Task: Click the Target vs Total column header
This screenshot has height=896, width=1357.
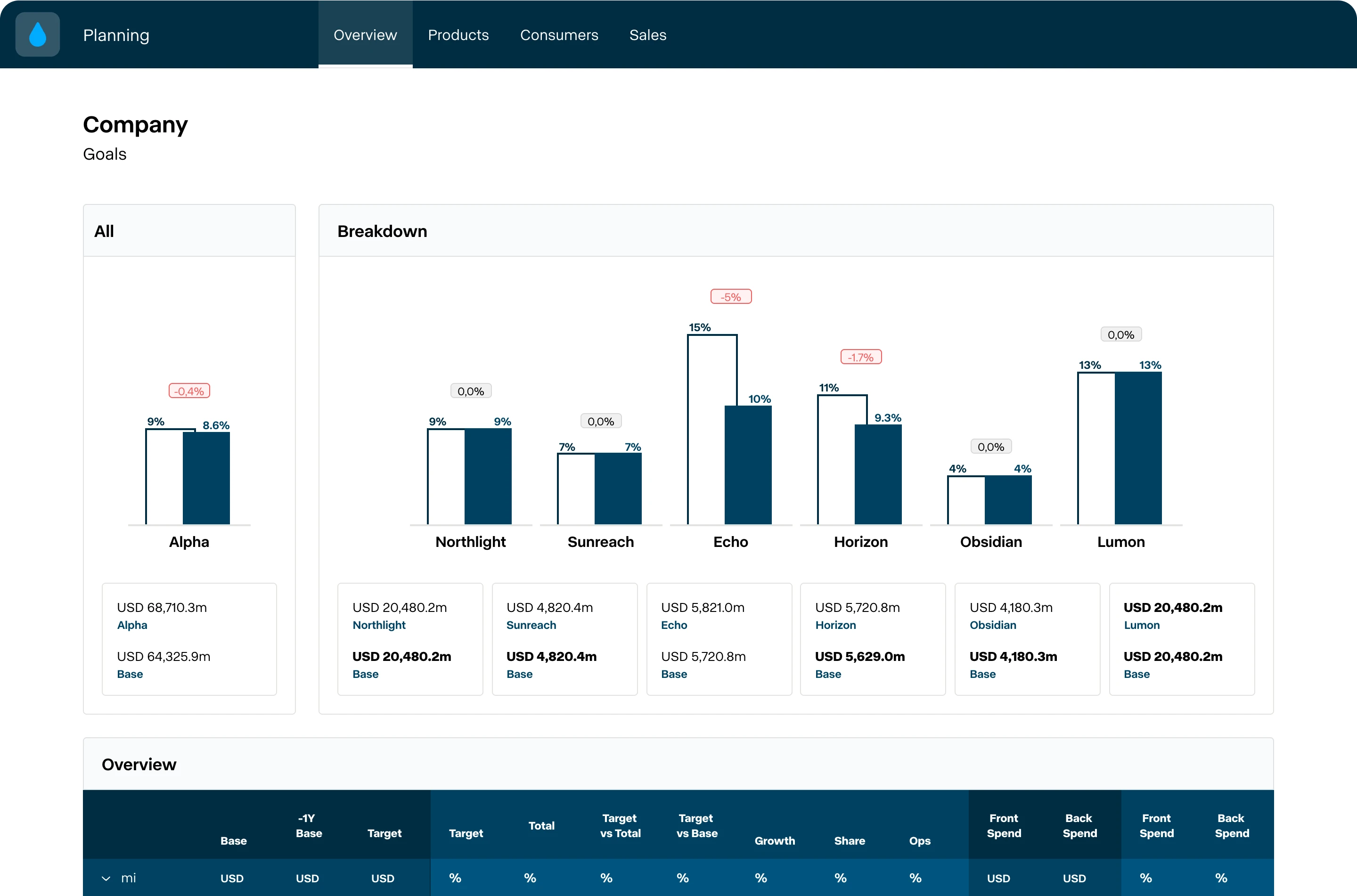Action: pos(620,826)
